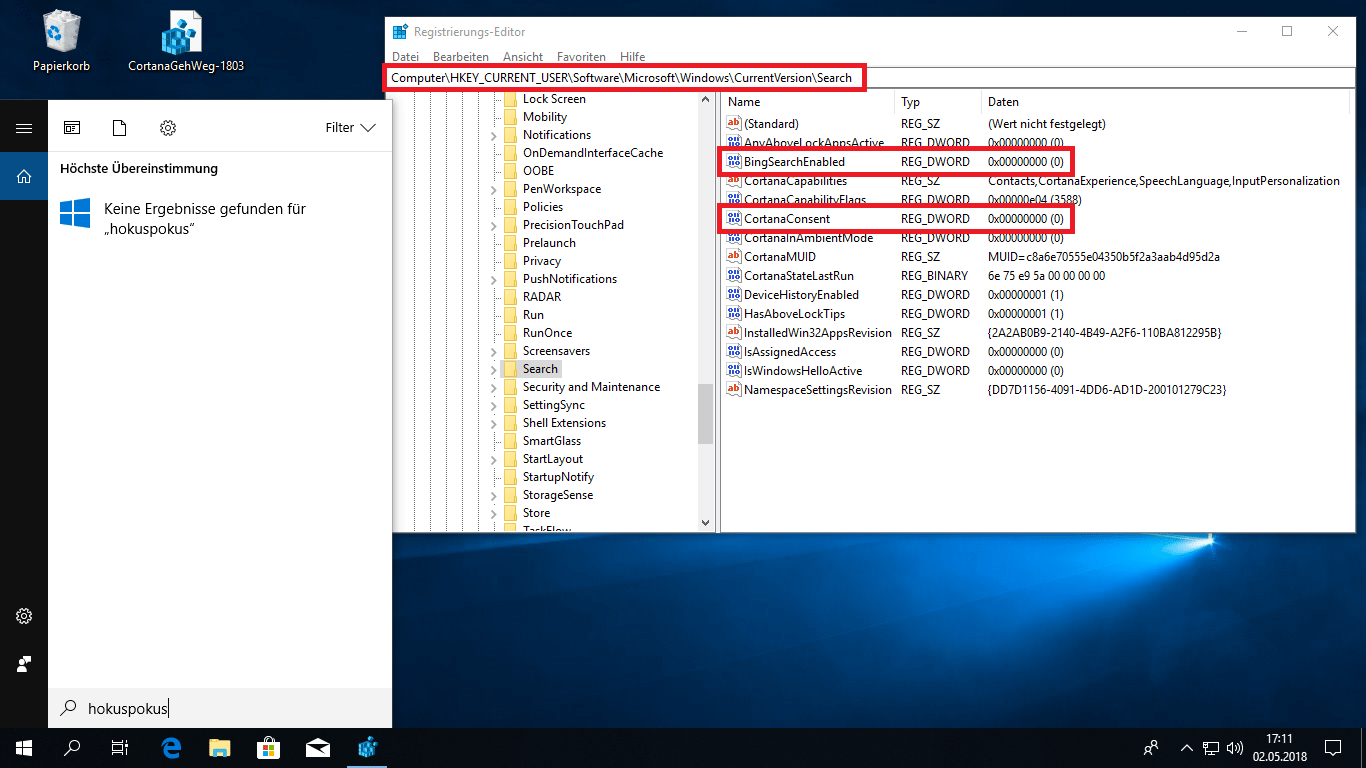
Task: Select Registry Editor icon on taskbar
Action: click(367, 747)
